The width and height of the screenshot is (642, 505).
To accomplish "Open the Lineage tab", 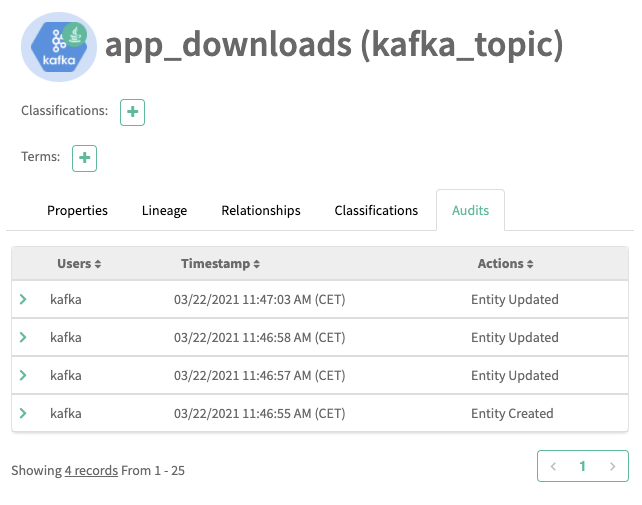I will 164,211.
